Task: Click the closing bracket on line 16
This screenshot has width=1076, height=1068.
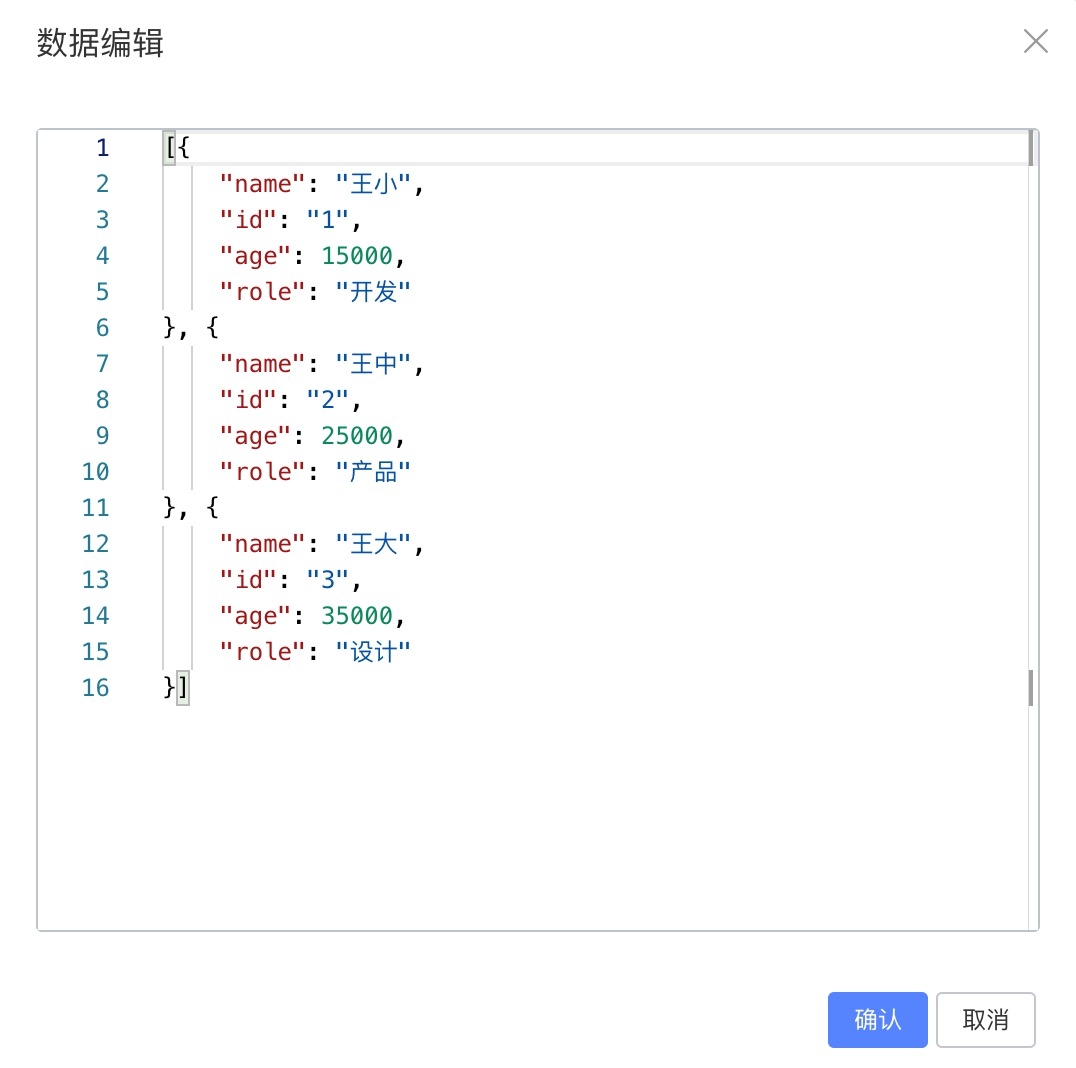Action: [183, 688]
